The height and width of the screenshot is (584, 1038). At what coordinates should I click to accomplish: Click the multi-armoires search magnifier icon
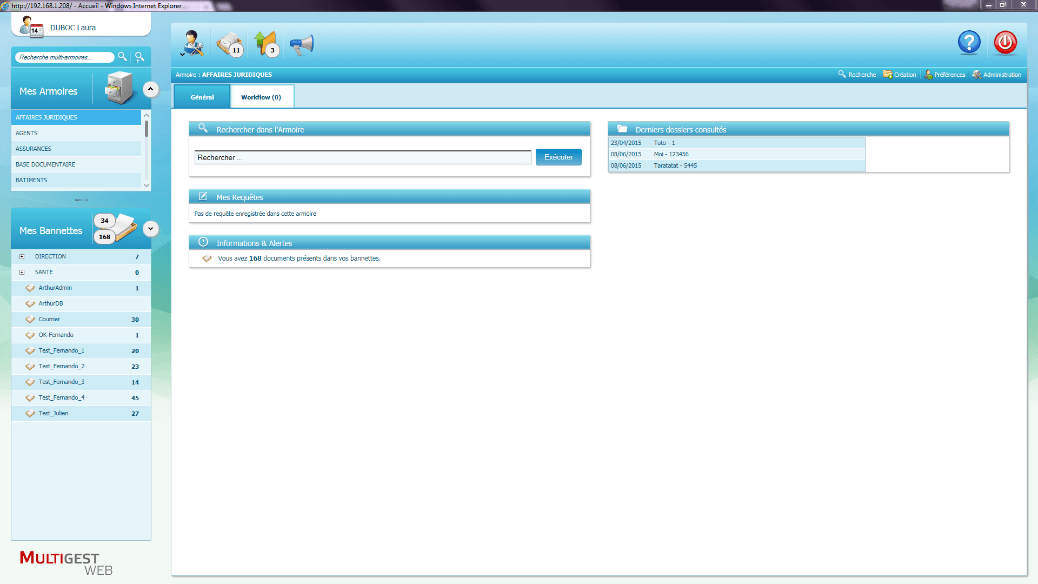click(x=122, y=57)
